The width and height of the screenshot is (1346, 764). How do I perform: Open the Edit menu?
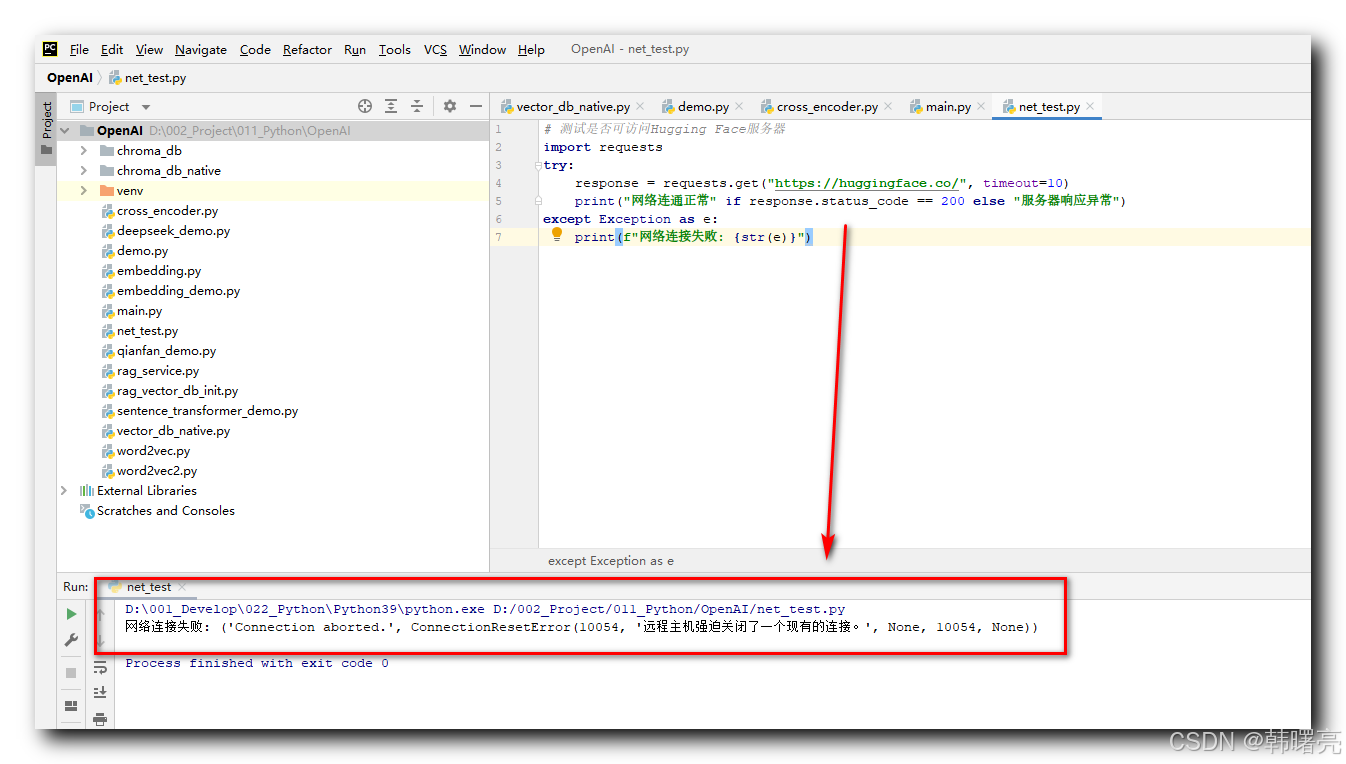pyautogui.click(x=112, y=49)
